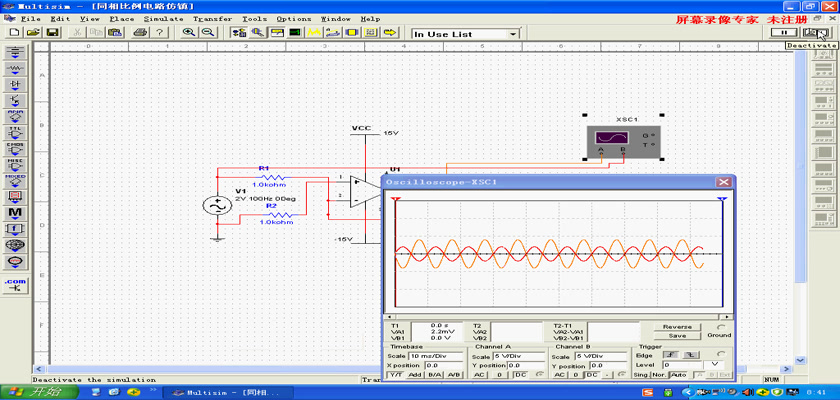840x400 pixels.
Task: Set Channel B coupling to DC
Action: (x=591, y=375)
